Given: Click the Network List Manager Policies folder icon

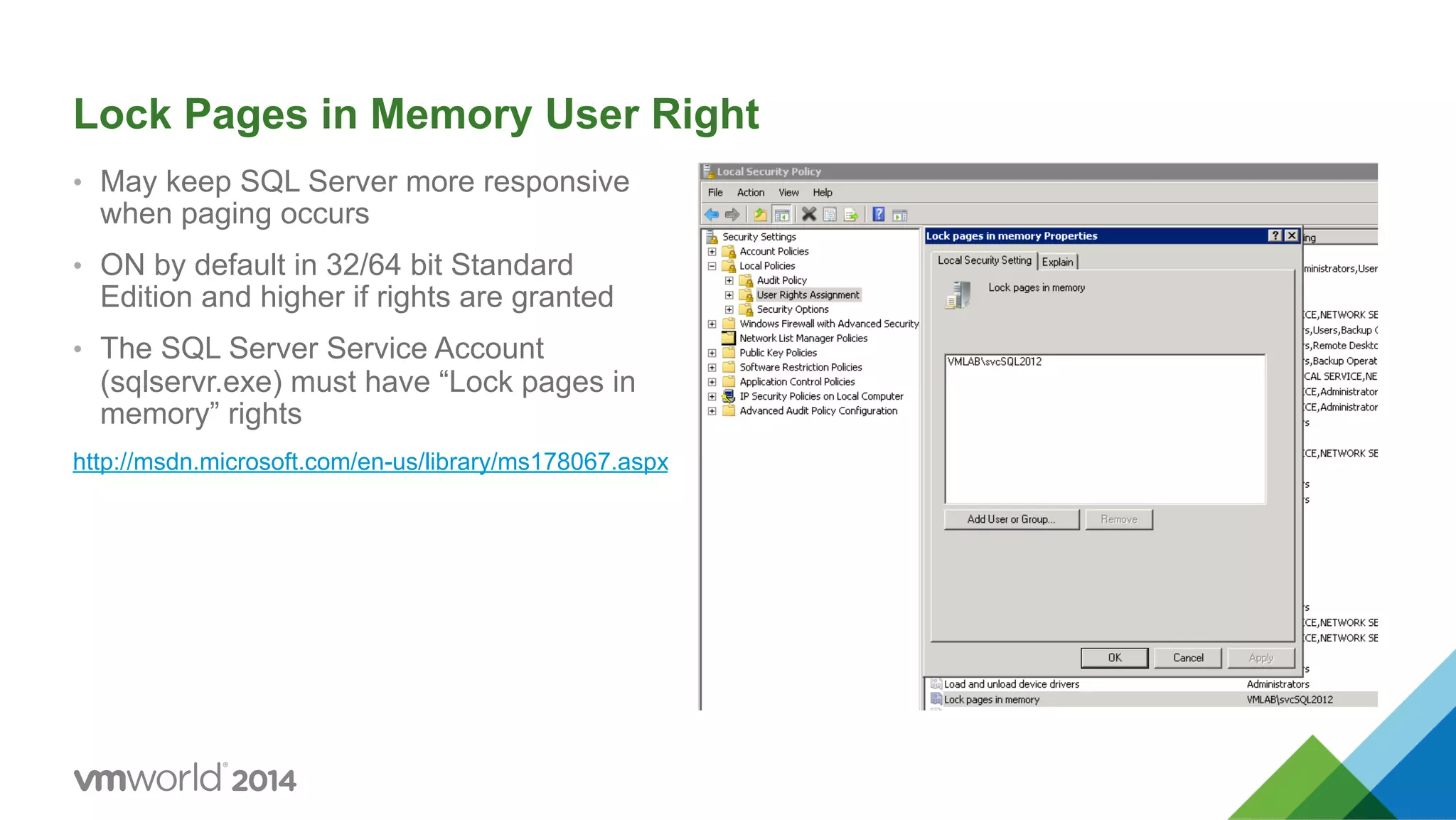Looking at the screenshot, I should 729,338.
